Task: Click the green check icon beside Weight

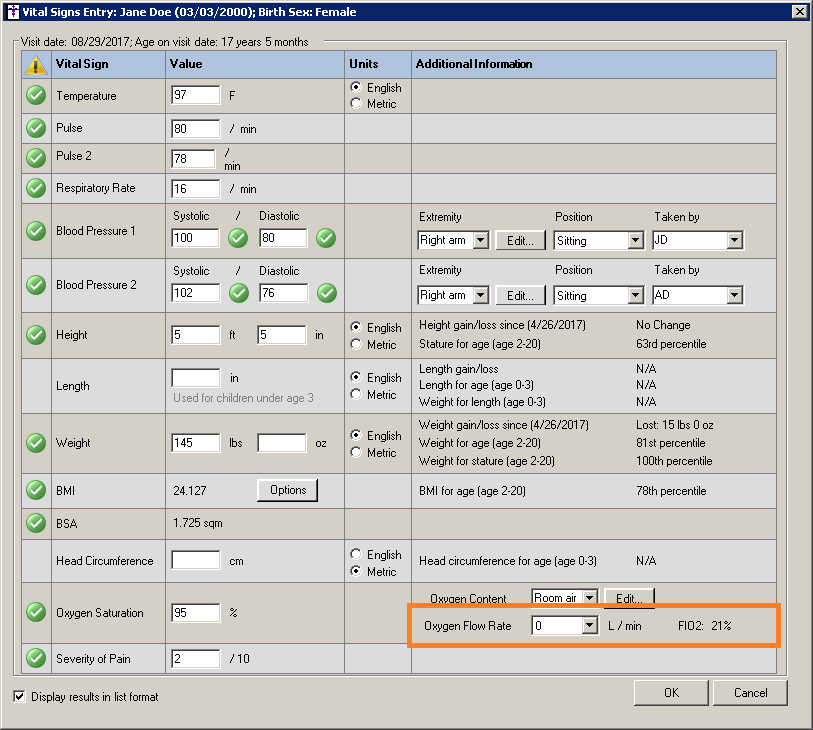Action: click(36, 443)
